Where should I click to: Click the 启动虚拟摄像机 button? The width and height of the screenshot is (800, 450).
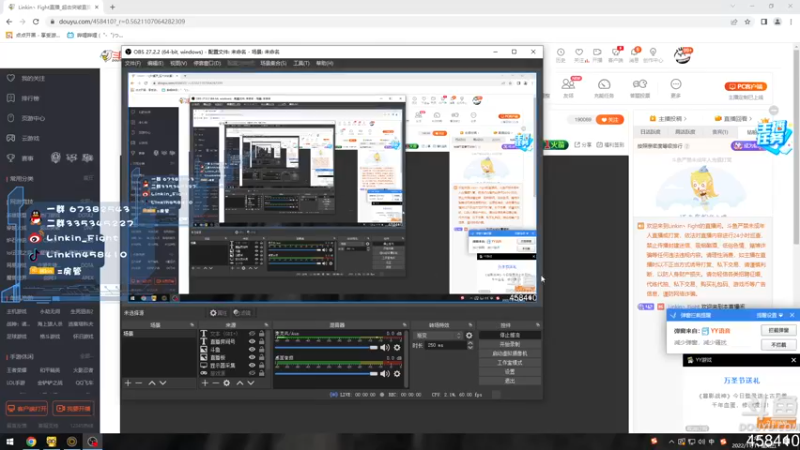click(x=510, y=354)
